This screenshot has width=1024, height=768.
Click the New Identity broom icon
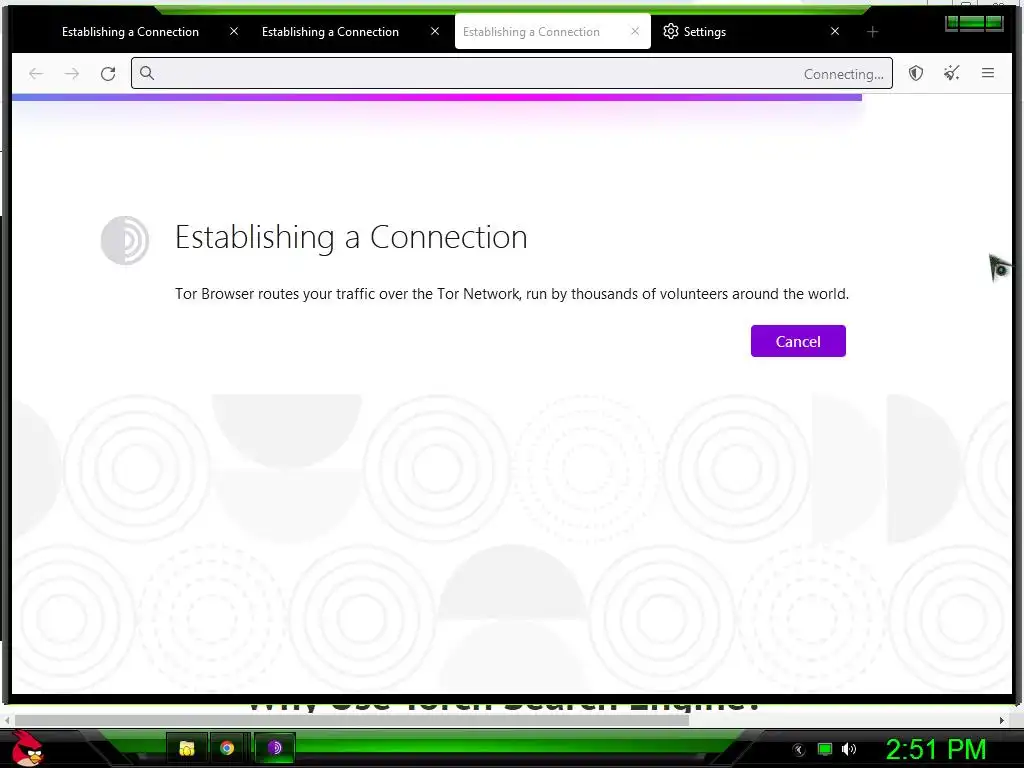pyautogui.click(x=952, y=73)
